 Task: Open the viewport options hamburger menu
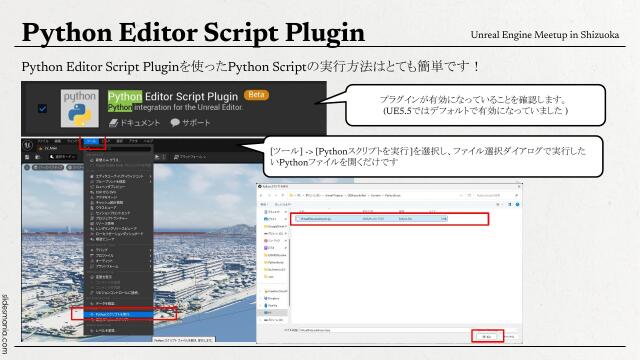coord(27,167)
